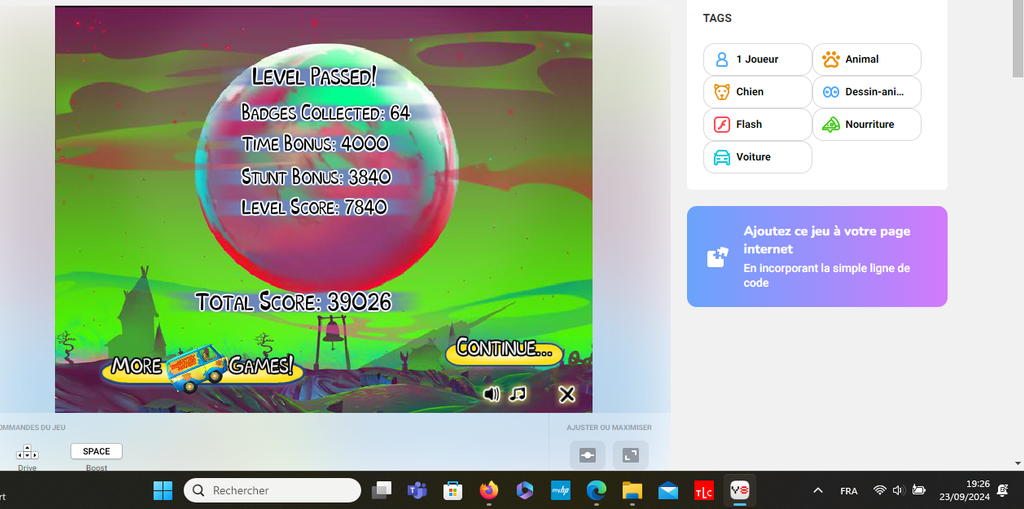Select the 1 Joueur tag
1024x509 pixels.
click(x=757, y=59)
